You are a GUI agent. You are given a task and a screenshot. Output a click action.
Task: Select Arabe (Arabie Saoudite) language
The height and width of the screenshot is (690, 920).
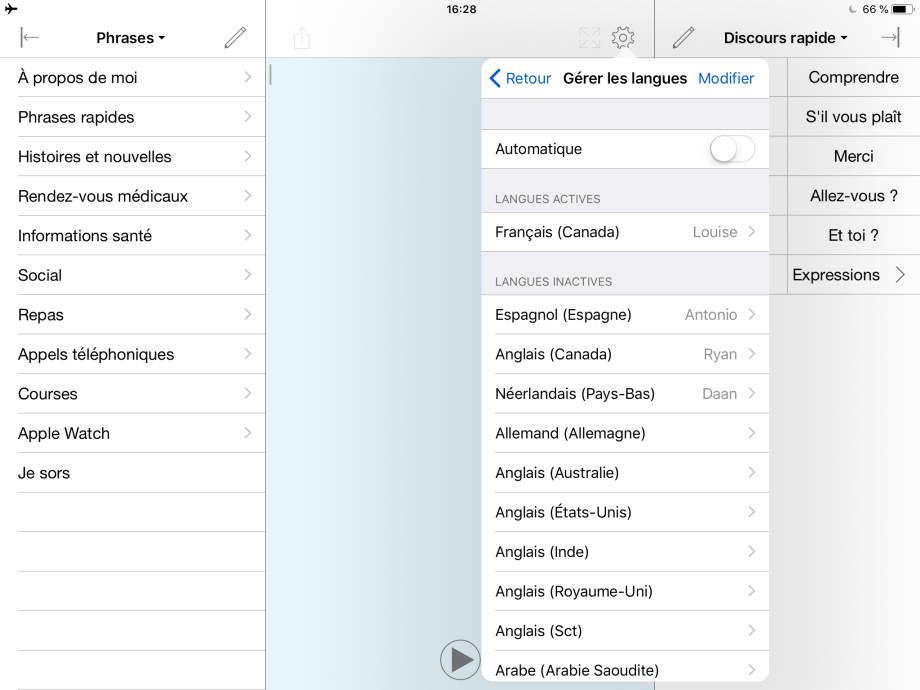(x=625, y=667)
